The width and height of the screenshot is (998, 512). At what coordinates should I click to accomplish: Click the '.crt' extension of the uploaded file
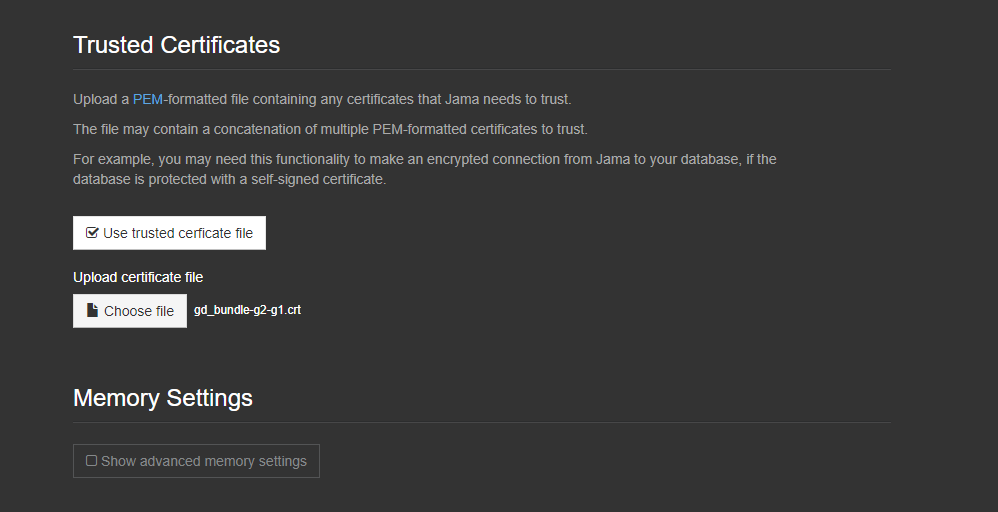[x=291, y=310]
